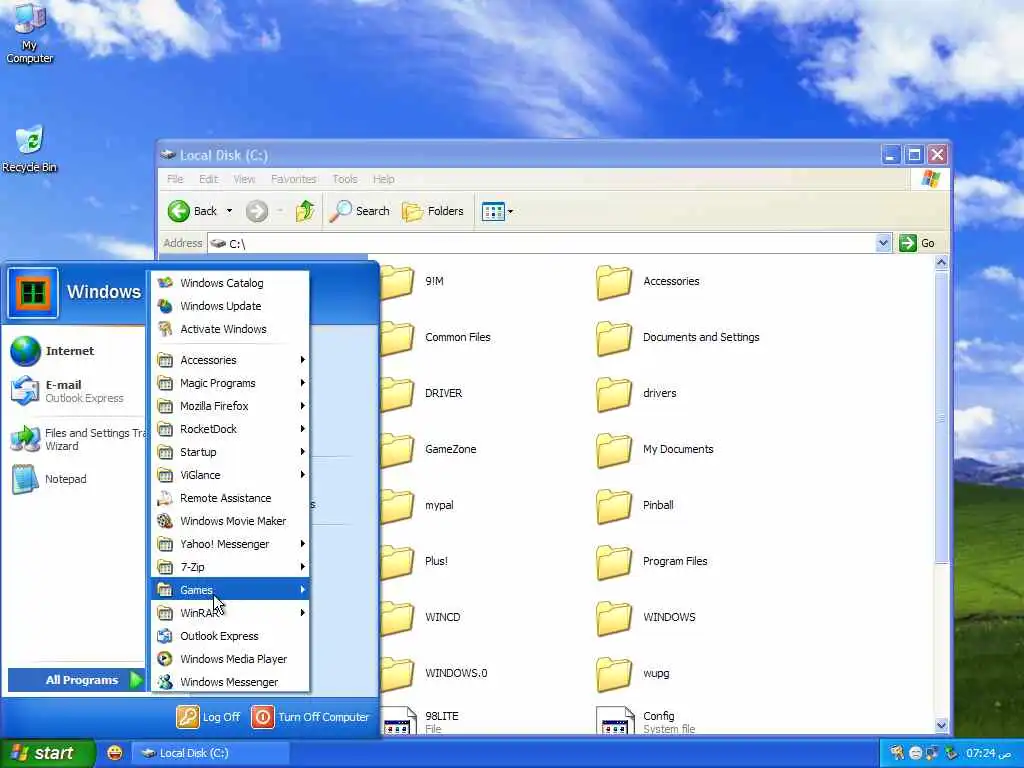Expand the Startup submenu
The image size is (1024, 768).
229,451
